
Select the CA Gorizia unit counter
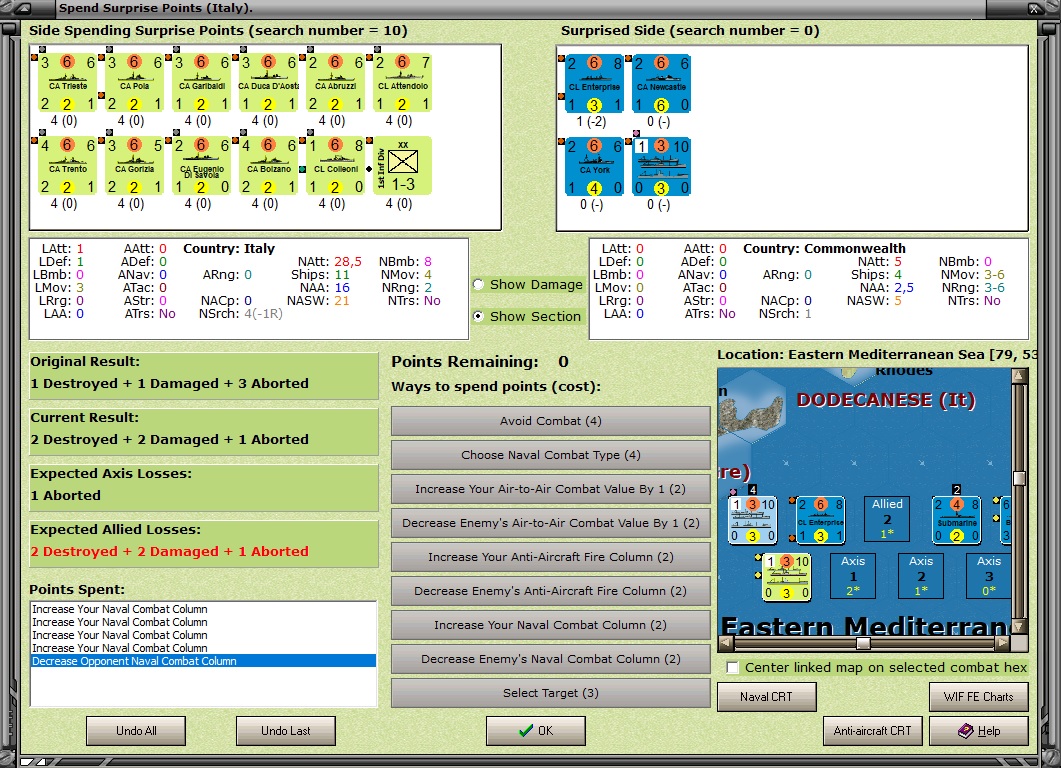pyautogui.click(x=134, y=166)
